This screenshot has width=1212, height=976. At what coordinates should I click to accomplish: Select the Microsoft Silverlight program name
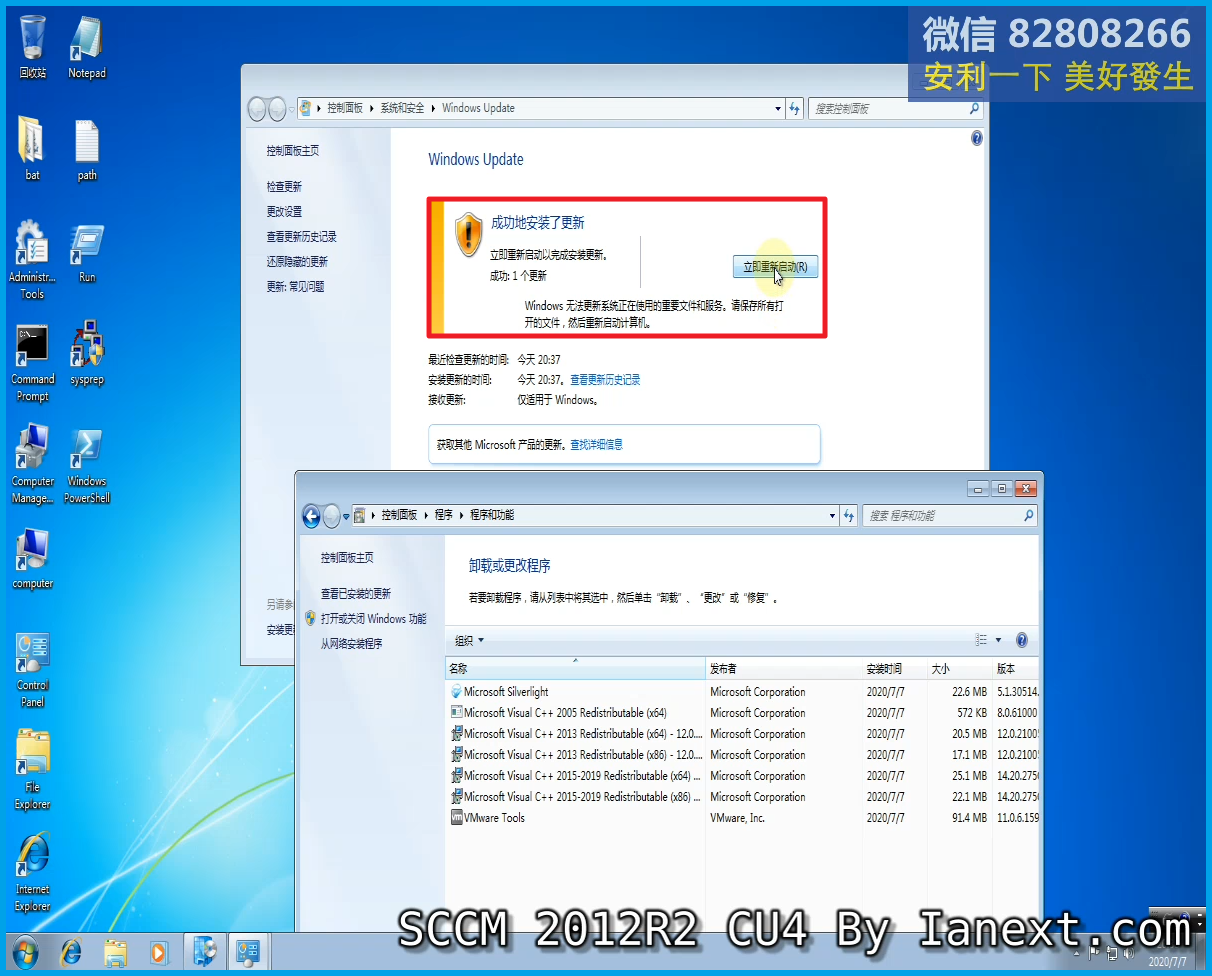coord(506,692)
